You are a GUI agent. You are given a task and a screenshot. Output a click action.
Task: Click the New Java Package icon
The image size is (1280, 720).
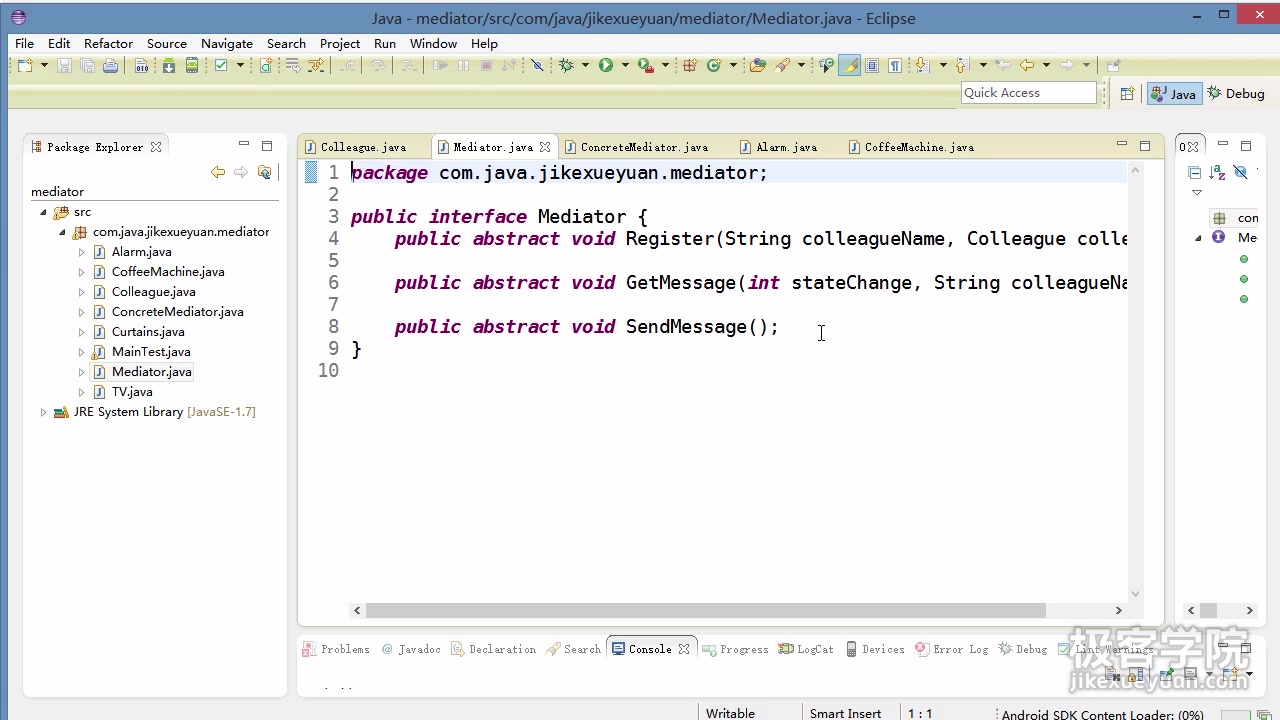(x=689, y=65)
